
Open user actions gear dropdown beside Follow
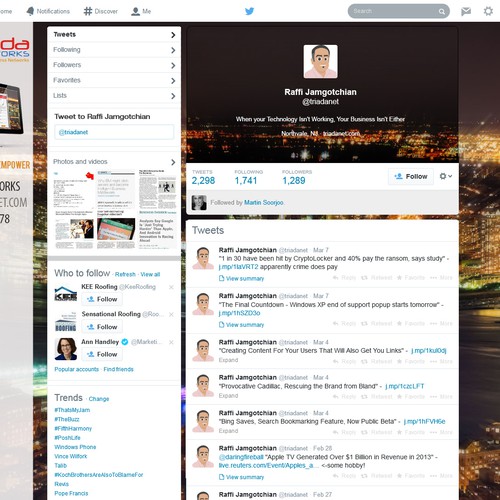tap(445, 176)
